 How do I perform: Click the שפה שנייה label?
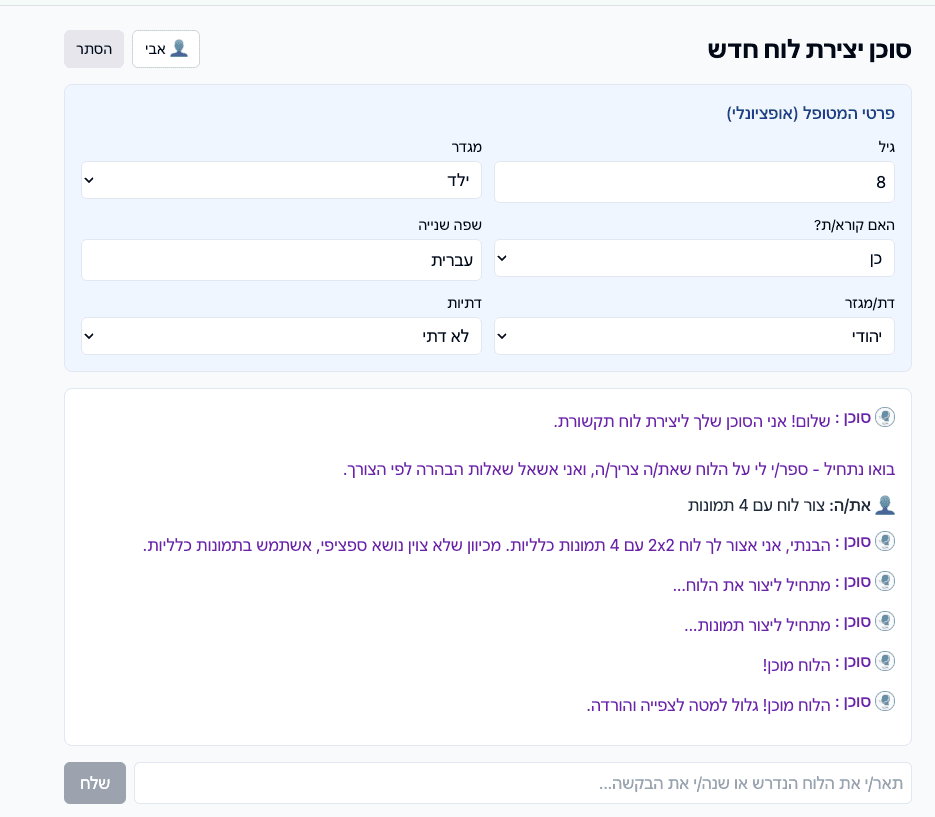[450, 225]
